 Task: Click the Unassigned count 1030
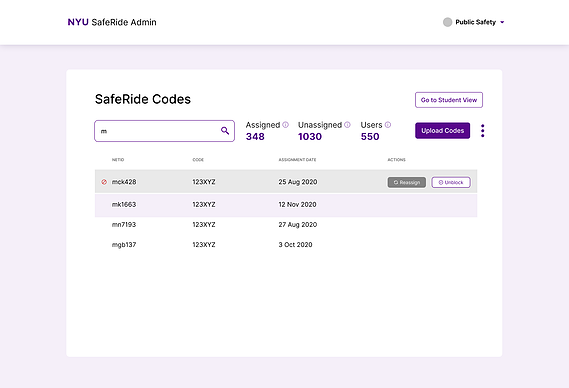pos(310,136)
